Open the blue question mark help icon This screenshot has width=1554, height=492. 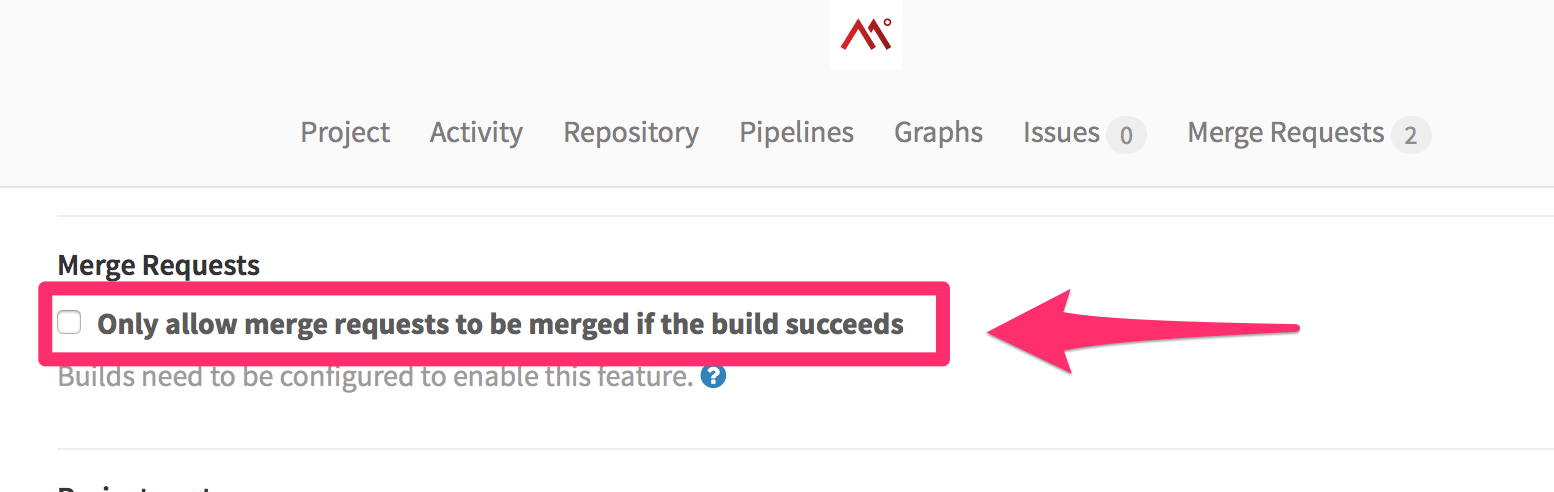(713, 377)
